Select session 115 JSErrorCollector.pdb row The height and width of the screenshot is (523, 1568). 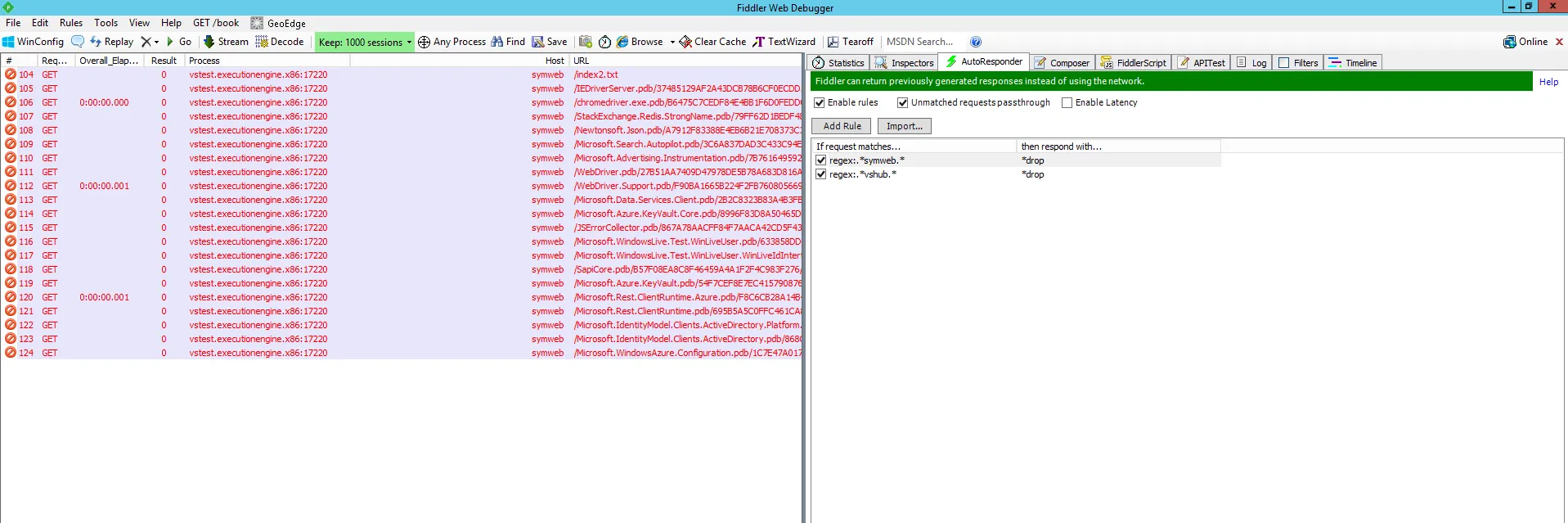402,228
